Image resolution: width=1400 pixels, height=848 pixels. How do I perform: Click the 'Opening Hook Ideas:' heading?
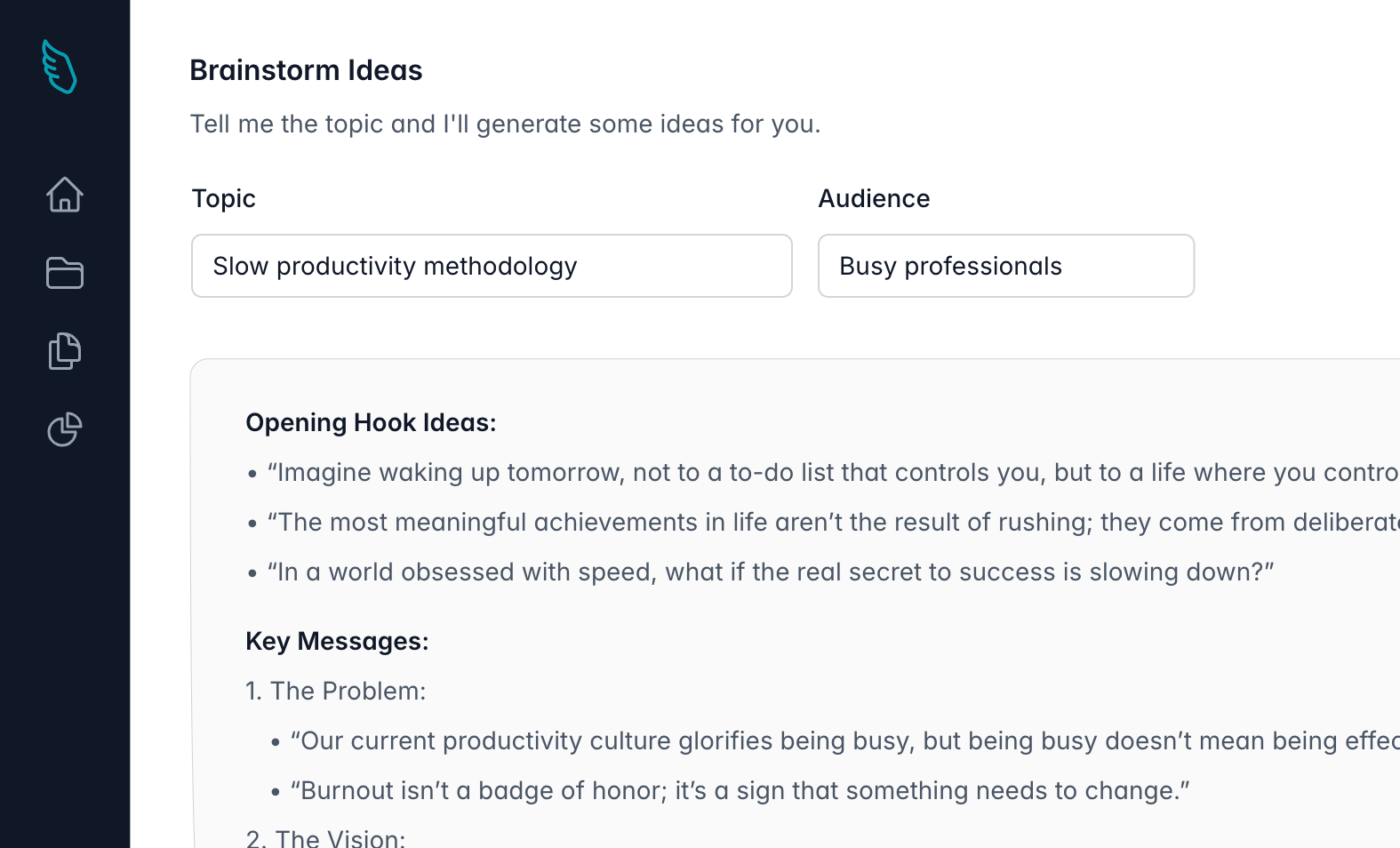pyautogui.click(x=371, y=422)
